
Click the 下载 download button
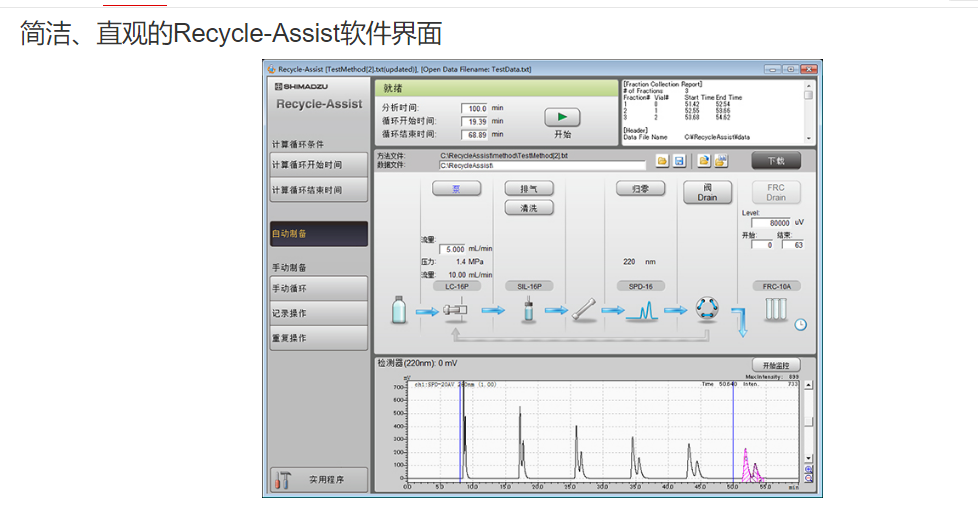[x=776, y=161]
